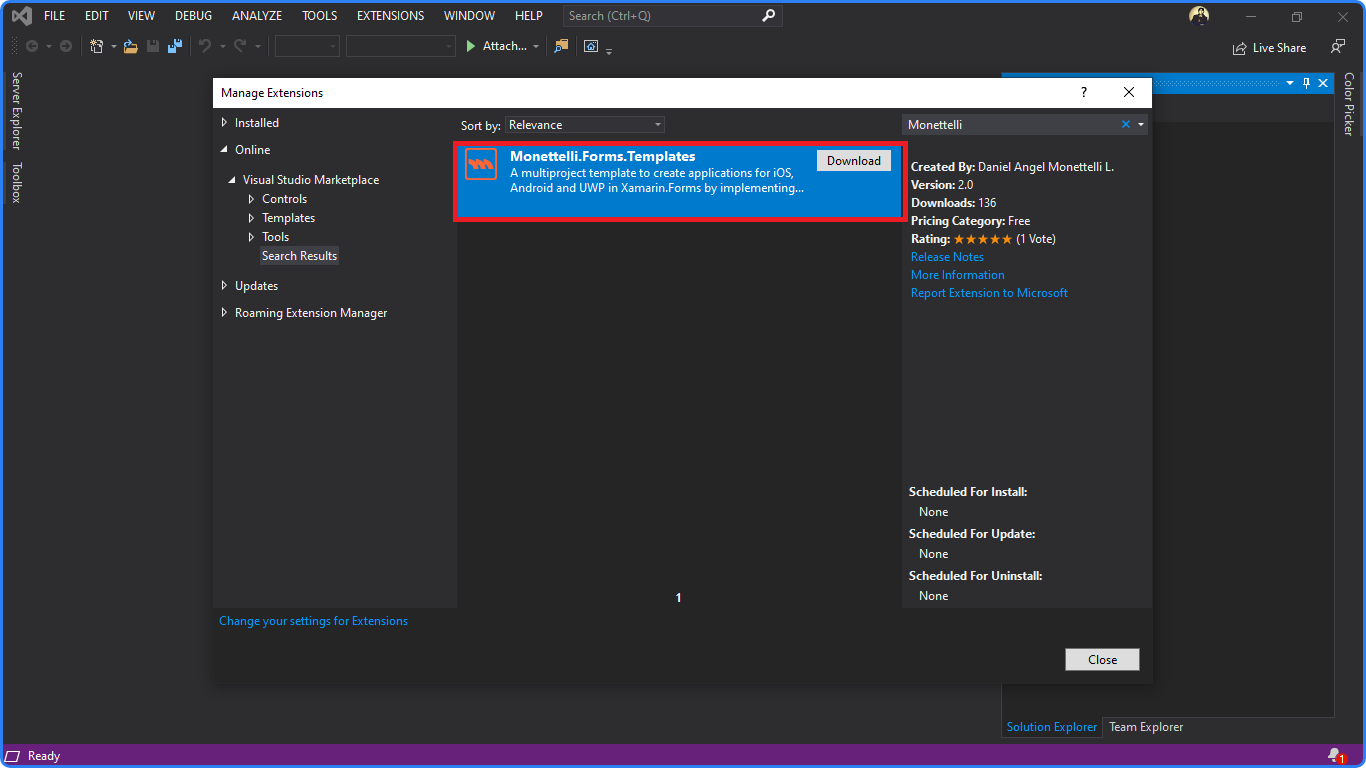Collapse the Online category node
Viewport: 1366px width, 768px height.
tap(224, 150)
